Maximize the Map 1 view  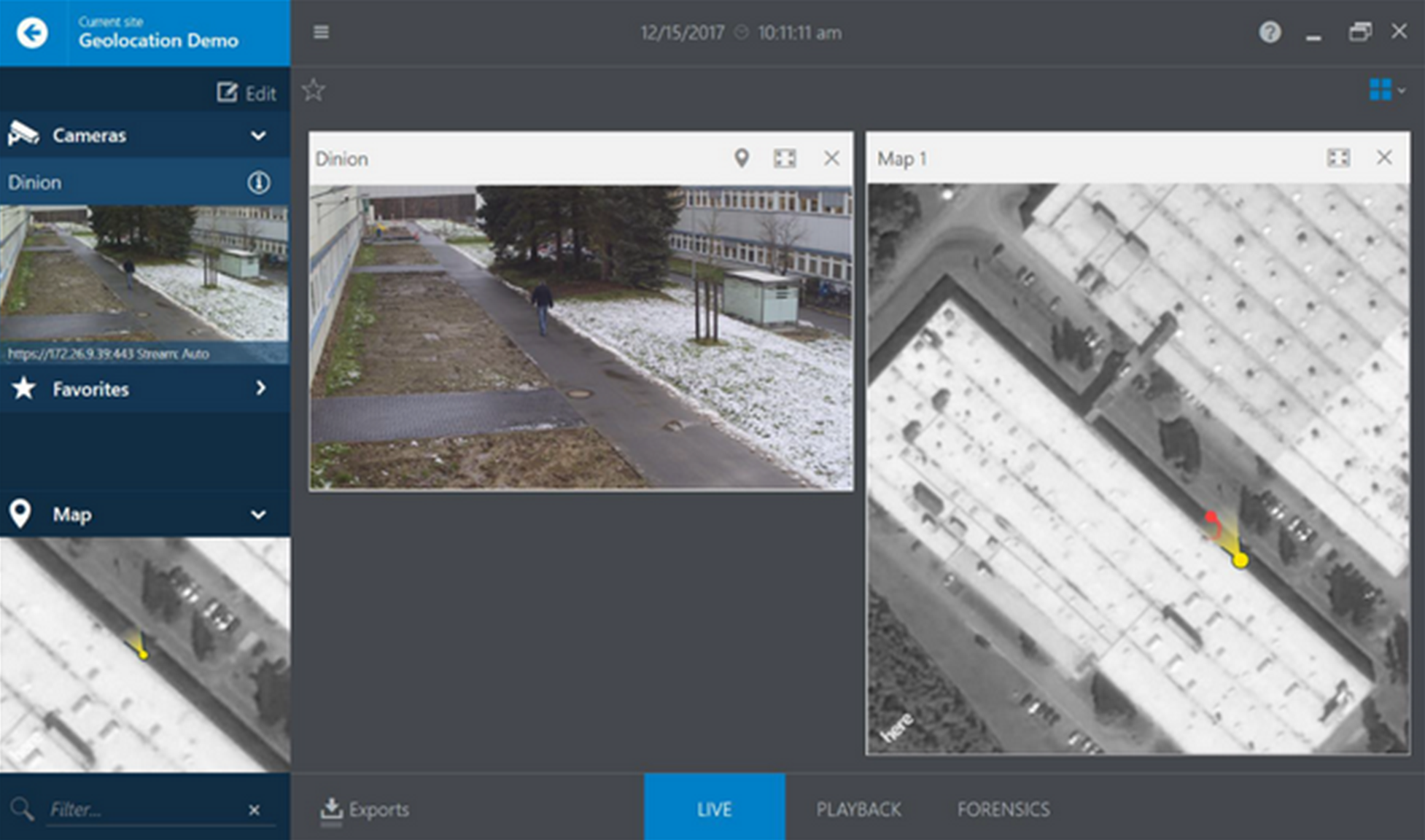point(1338,157)
